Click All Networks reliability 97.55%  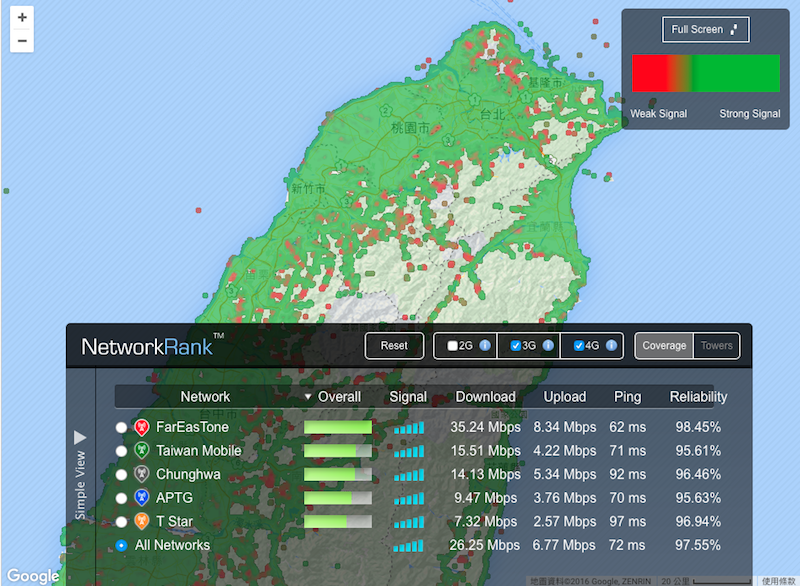[x=697, y=545]
